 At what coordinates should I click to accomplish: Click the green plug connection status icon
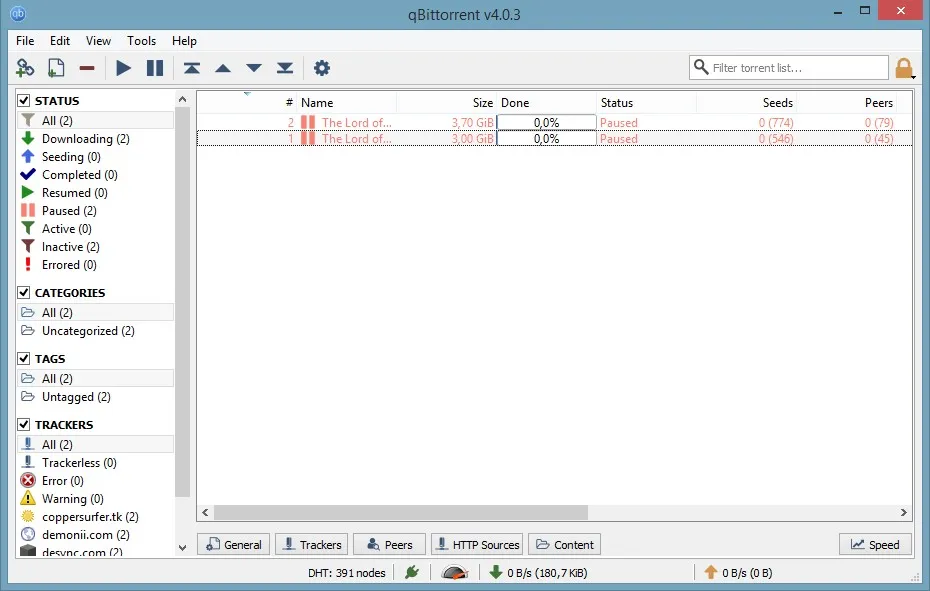point(412,573)
